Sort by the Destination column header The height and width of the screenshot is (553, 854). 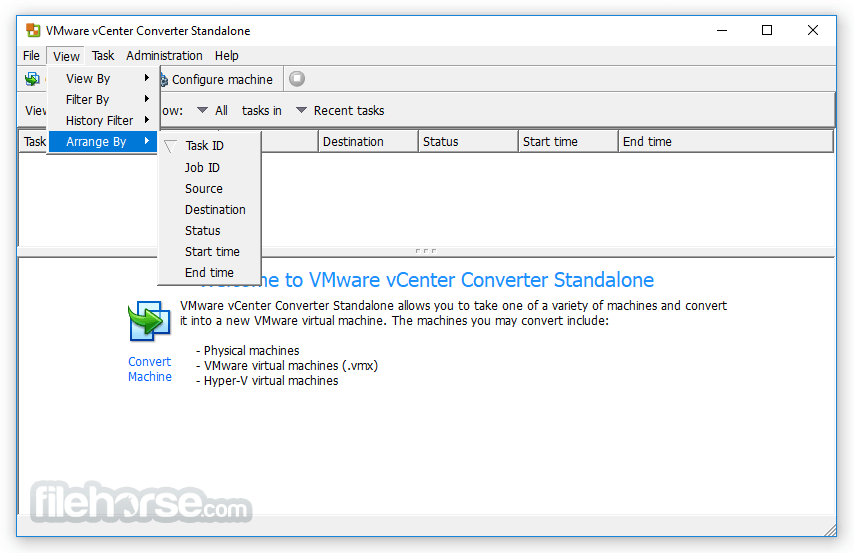[x=368, y=142]
